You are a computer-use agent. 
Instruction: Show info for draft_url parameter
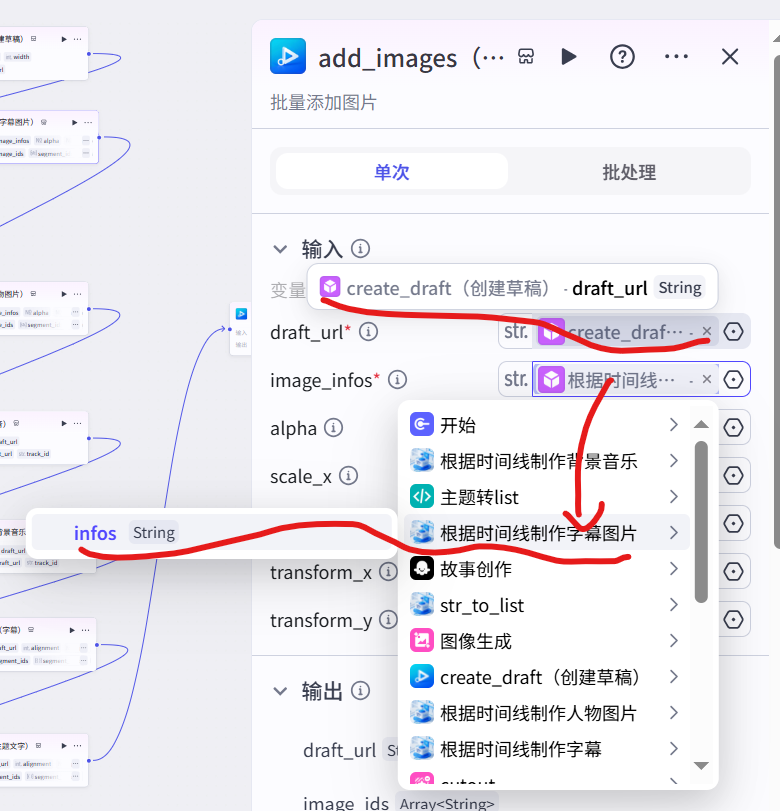coord(368,332)
